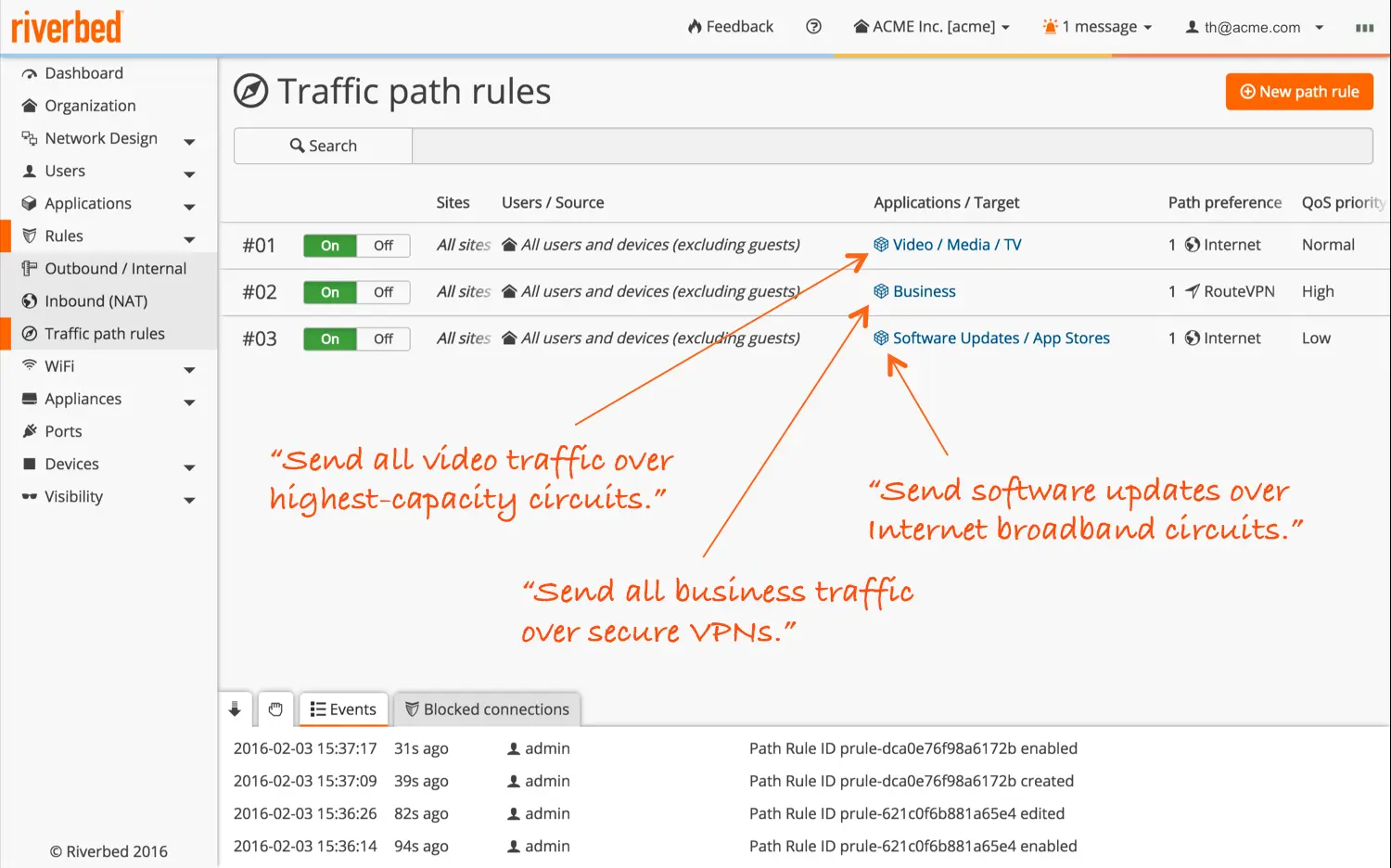Click the Dashboard sidebar icon

point(30,73)
